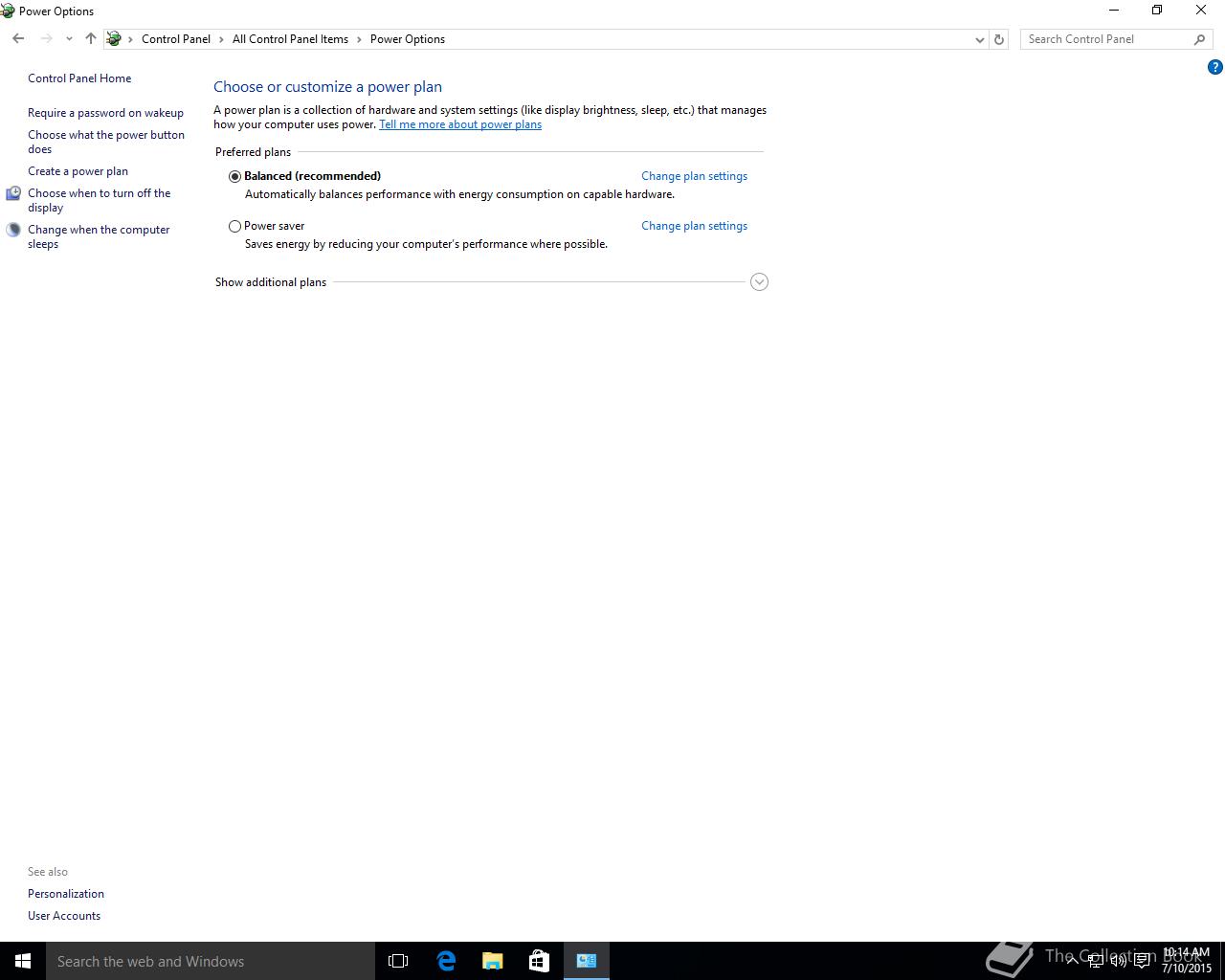Open Task View on the taskbar
1225x980 pixels.
click(x=398, y=961)
